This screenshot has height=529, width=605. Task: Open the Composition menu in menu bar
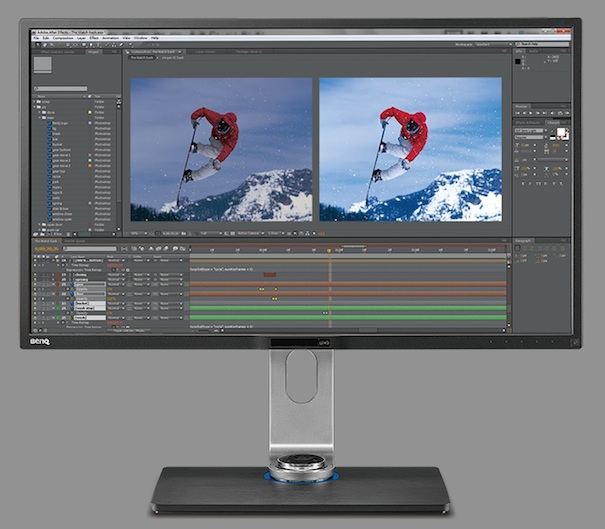coord(62,38)
